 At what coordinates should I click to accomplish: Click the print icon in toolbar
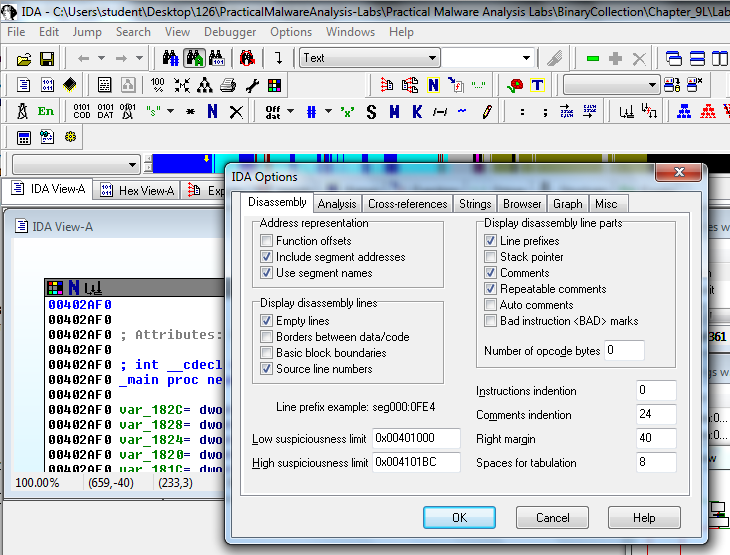[228, 85]
